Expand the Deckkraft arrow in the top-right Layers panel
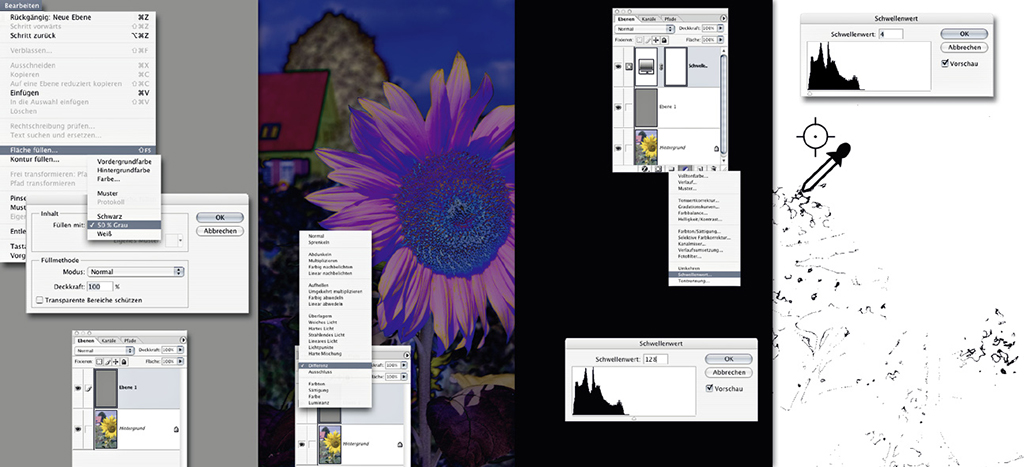This screenshot has height=467, width=1024. [722, 29]
